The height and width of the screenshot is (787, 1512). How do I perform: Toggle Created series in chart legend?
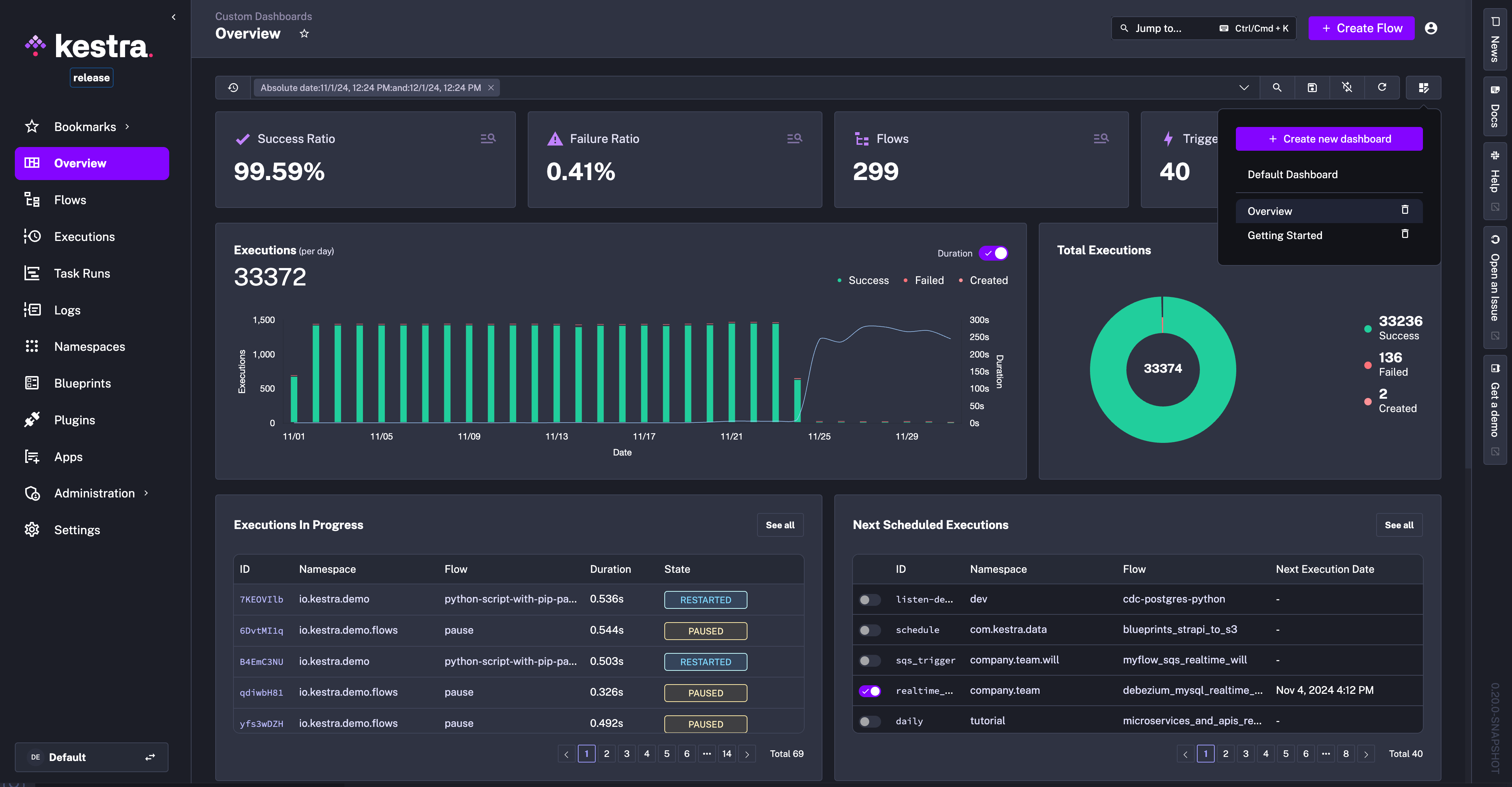[983, 281]
